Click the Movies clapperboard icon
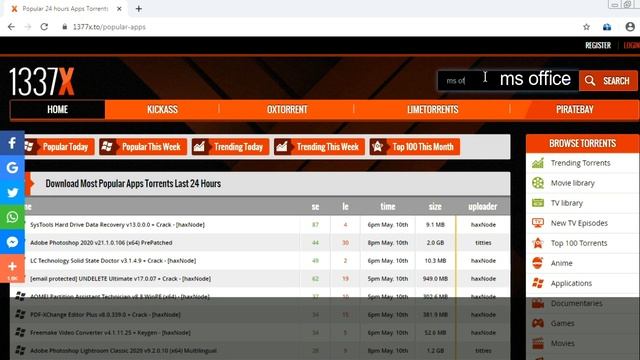Screen dimensions: 640x360 [x=538, y=343]
